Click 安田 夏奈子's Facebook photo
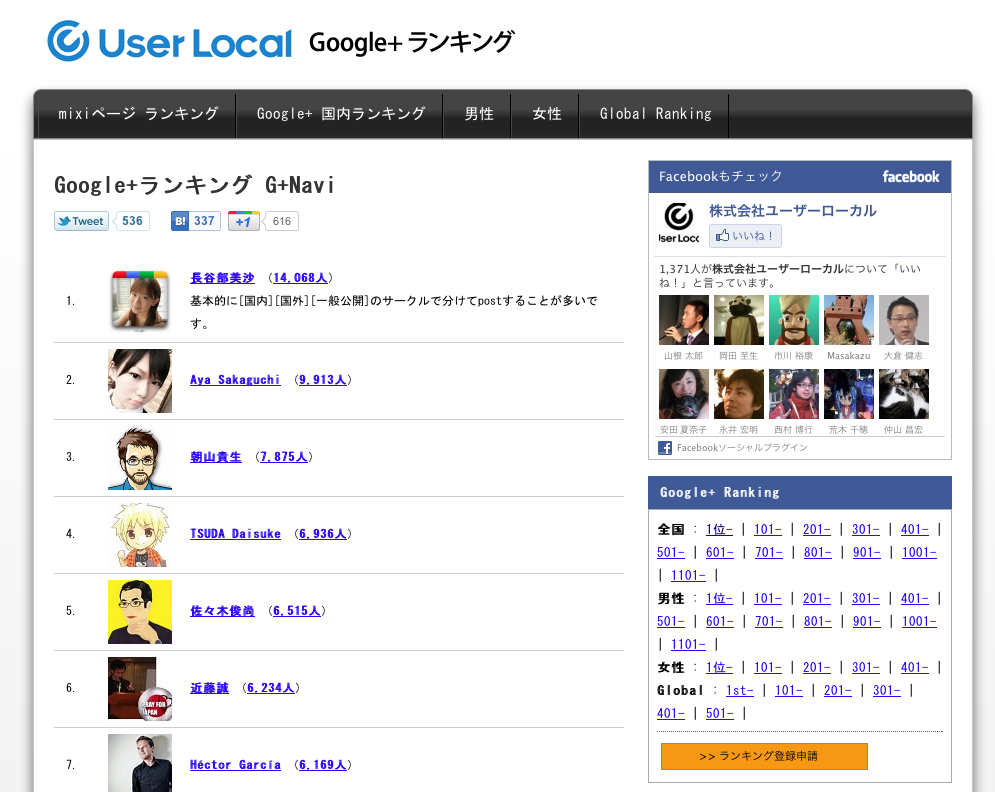This screenshot has height=792, width=995. pyautogui.click(x=683, y=394)
